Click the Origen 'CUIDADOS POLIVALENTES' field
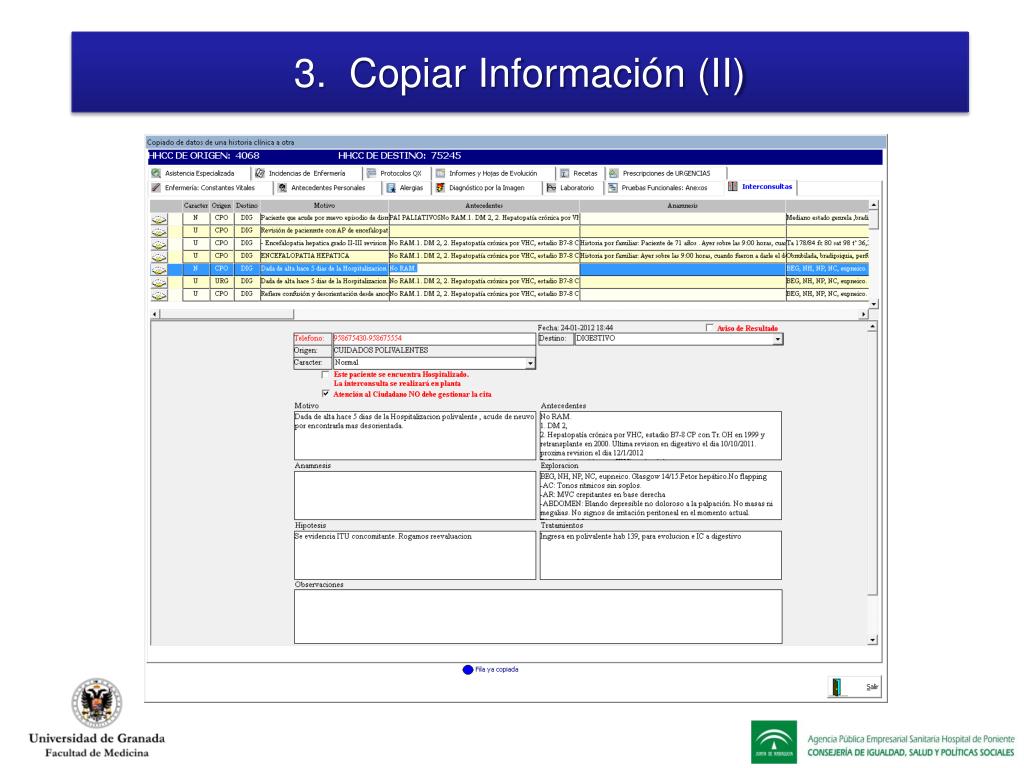The width and height of the screenshot is (1024, 768). (434, 351)
